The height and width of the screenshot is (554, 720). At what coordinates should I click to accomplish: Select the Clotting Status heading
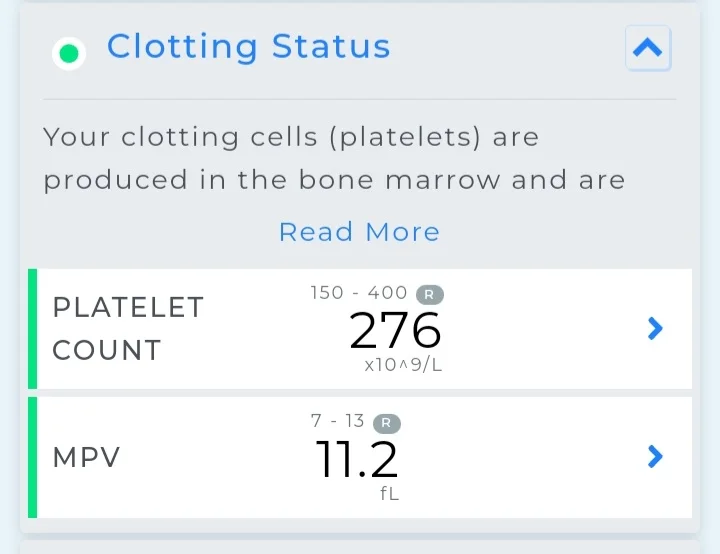pyautogui.click(x=248, y=47)
